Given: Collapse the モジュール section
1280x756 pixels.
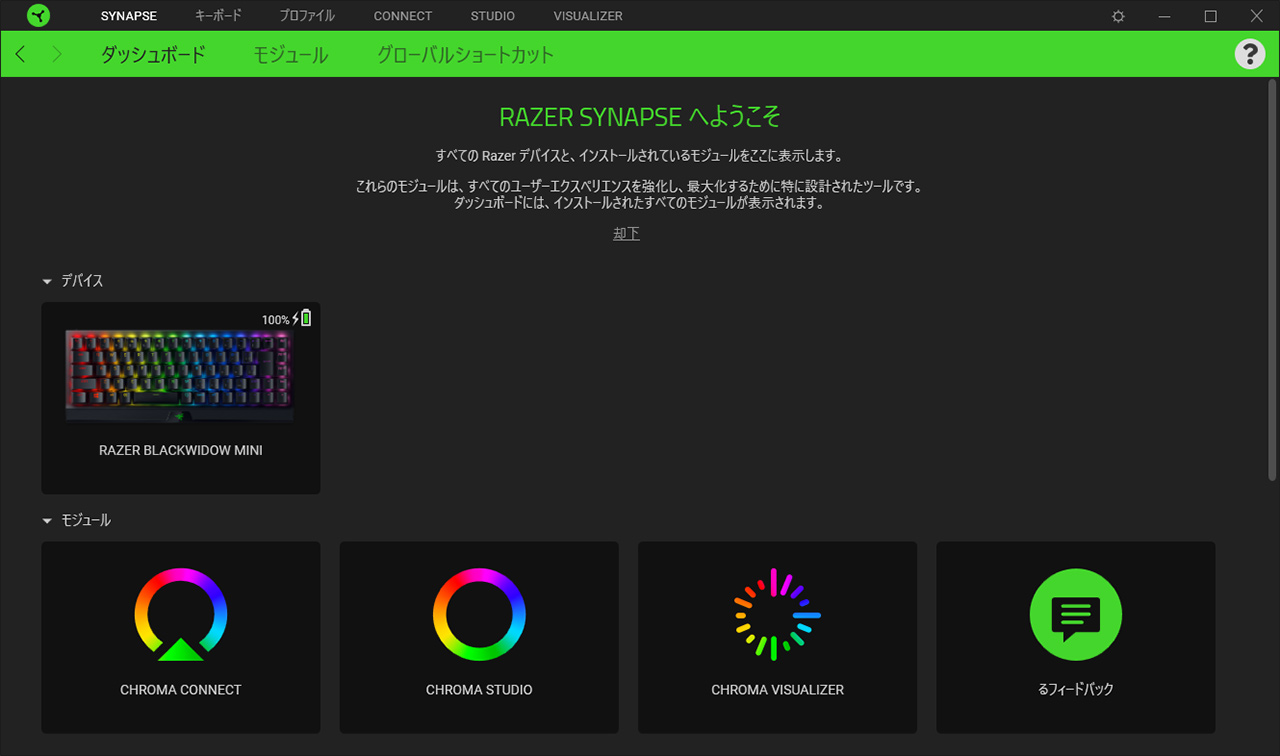Looking at the screenshot, I should (47, 521).
